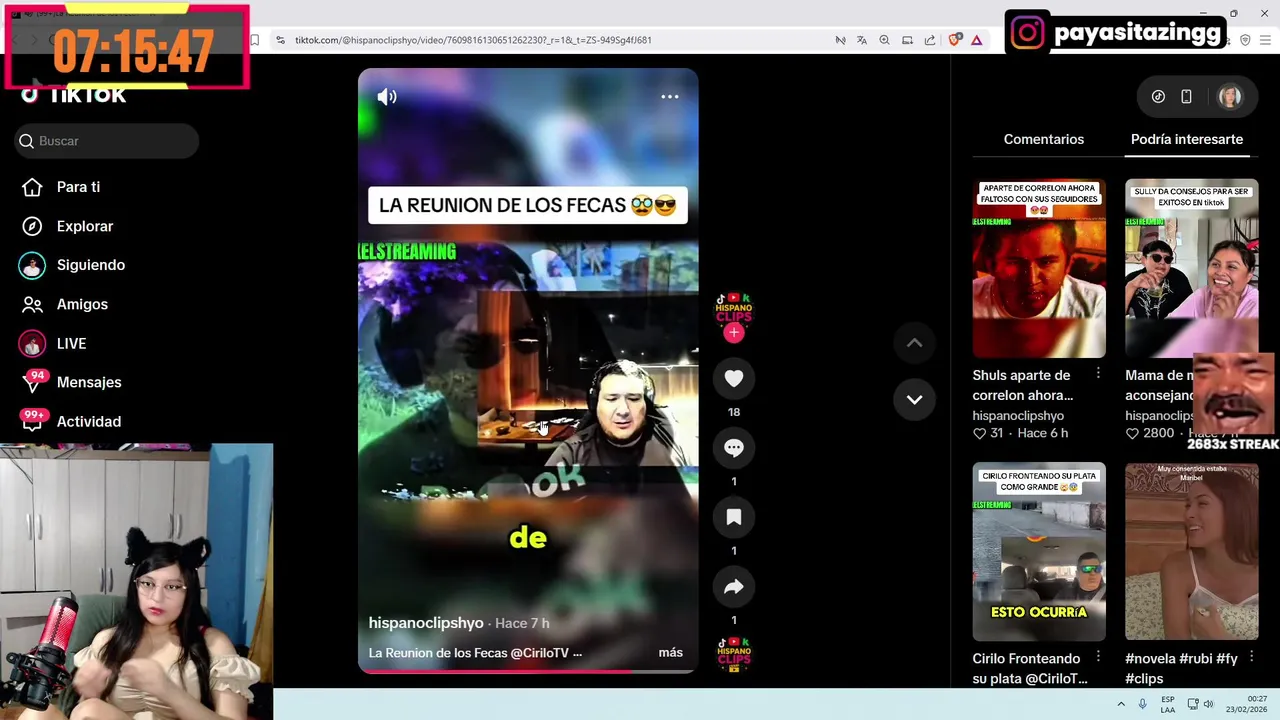Switch to the Comentarios tab

coord(1043,139)
